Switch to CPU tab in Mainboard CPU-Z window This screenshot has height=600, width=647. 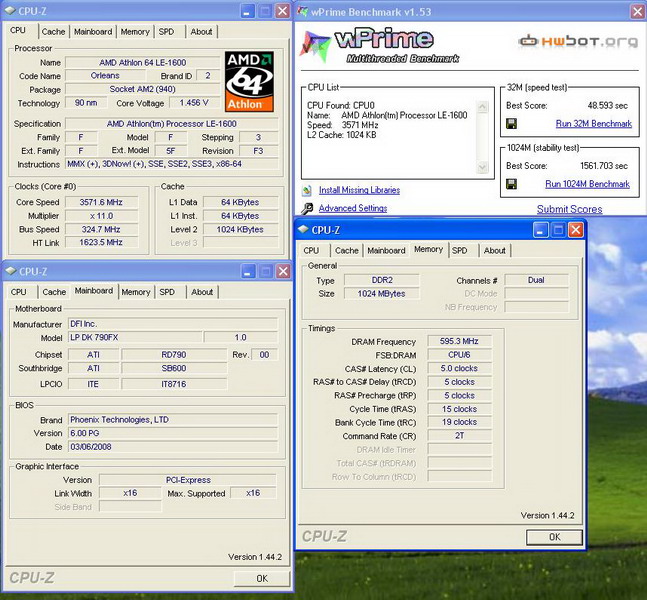[x=19, y=292]
